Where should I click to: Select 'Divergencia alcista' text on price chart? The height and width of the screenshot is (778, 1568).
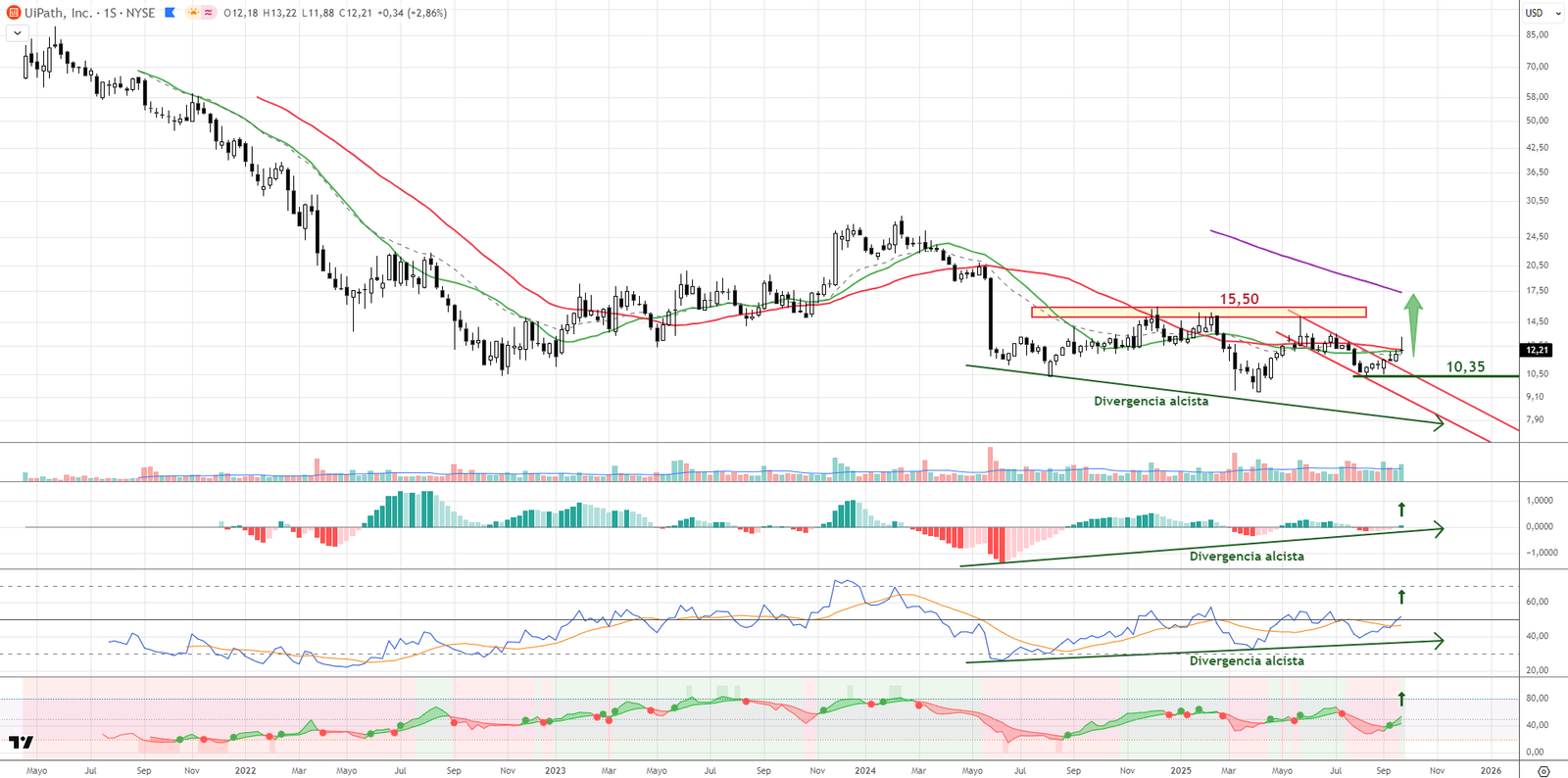(x=1151, y=401)
